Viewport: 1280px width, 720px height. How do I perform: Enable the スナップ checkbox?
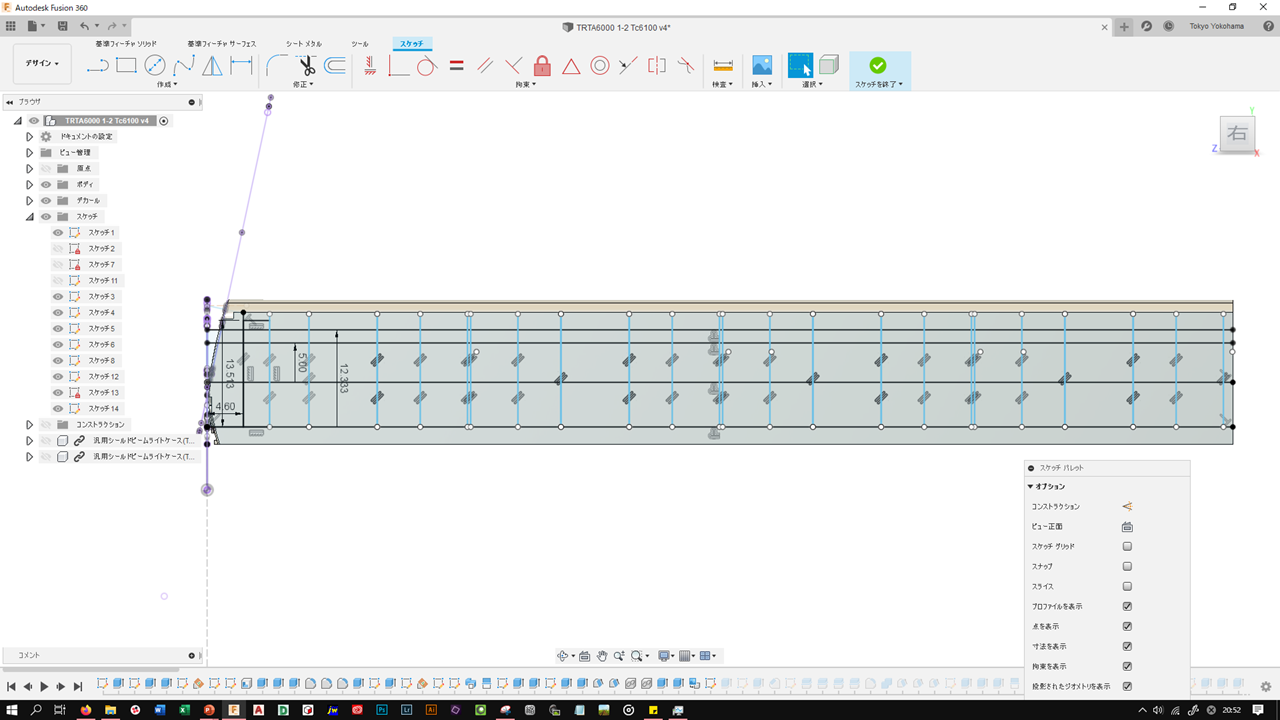click(1127, 567)
